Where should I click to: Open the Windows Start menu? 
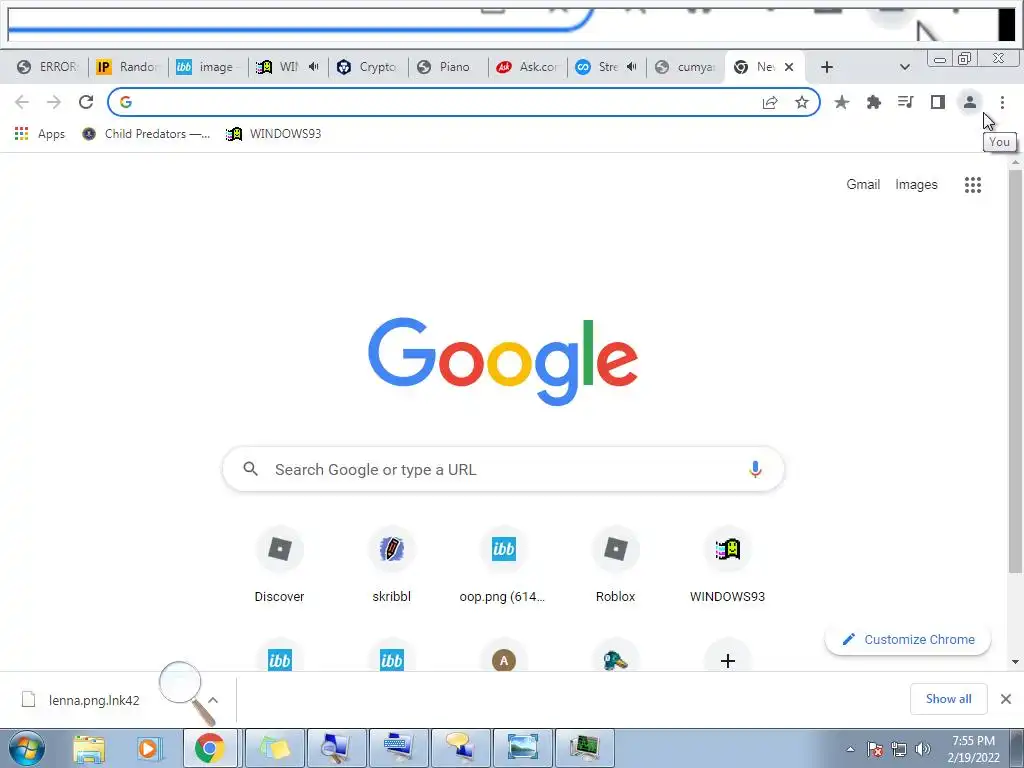click(x=27, y=748)
